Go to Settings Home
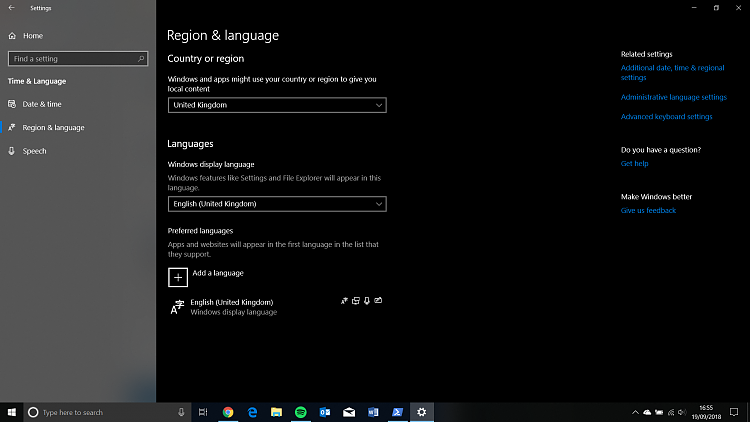The width and height of the screenshot is (750, 422). (x=32, y=36)
